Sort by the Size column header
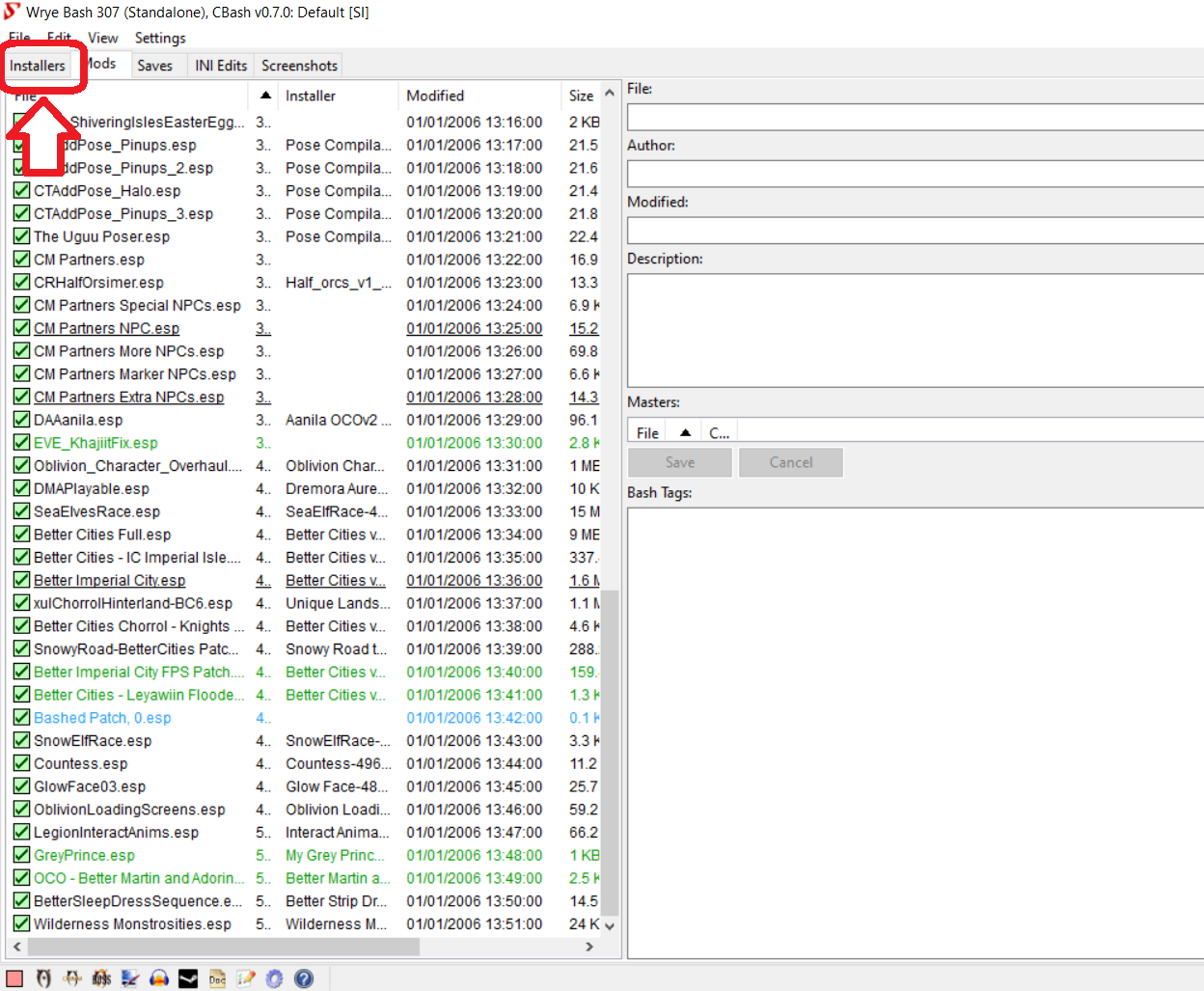Screen dimensions: 1204x991 581,96
